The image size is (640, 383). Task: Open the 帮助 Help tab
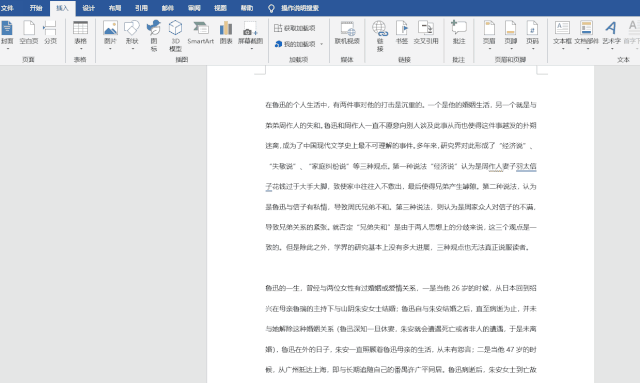pos(247,8)
